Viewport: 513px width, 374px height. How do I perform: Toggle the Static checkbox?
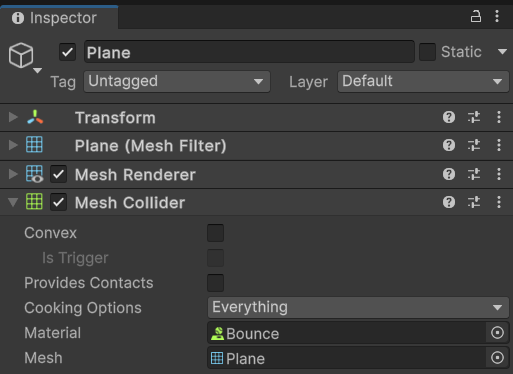[427, 52]
